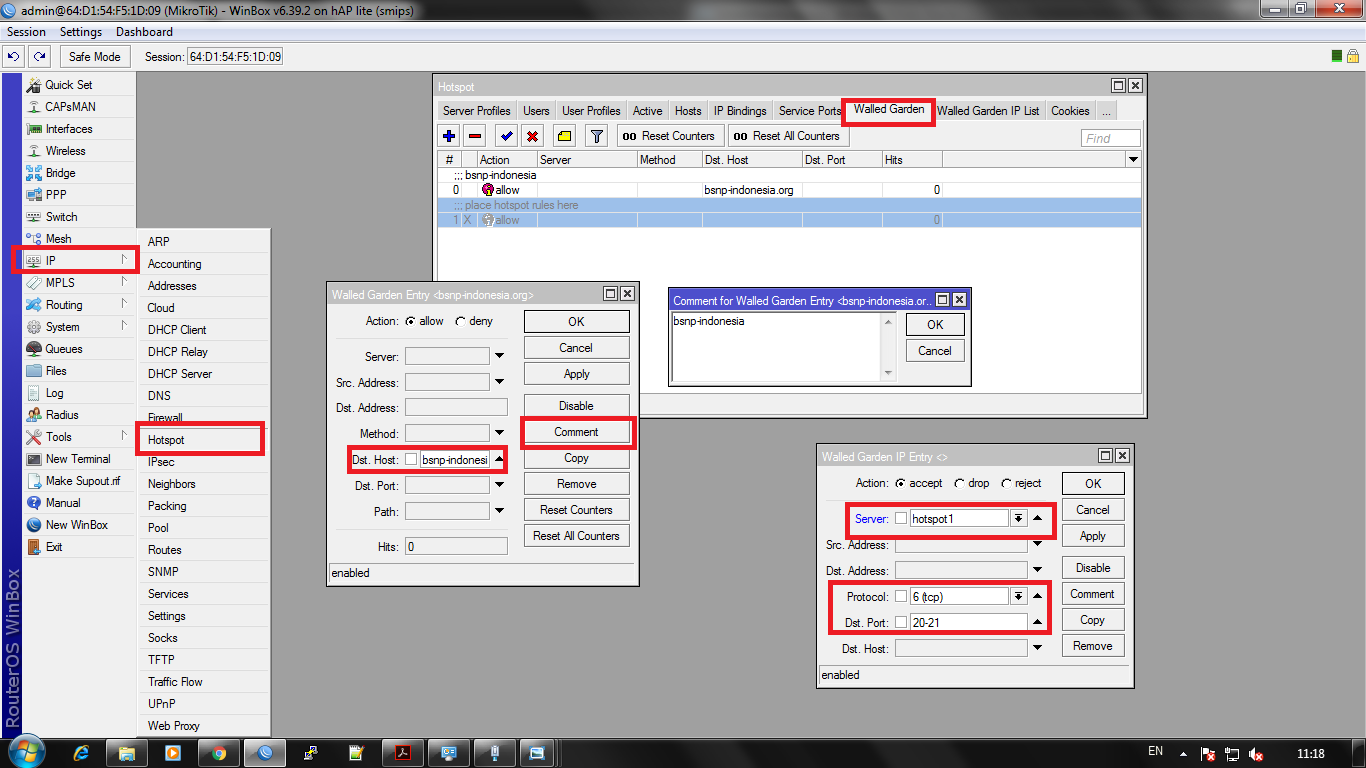Remove selected entry with minus icon

[475, 136]
